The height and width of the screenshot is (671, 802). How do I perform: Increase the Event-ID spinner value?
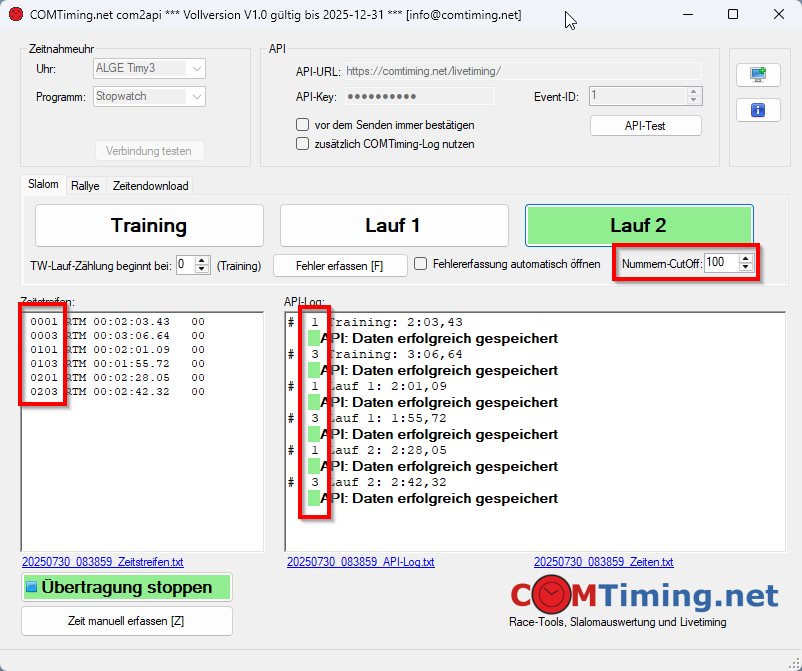coord(694,92)
